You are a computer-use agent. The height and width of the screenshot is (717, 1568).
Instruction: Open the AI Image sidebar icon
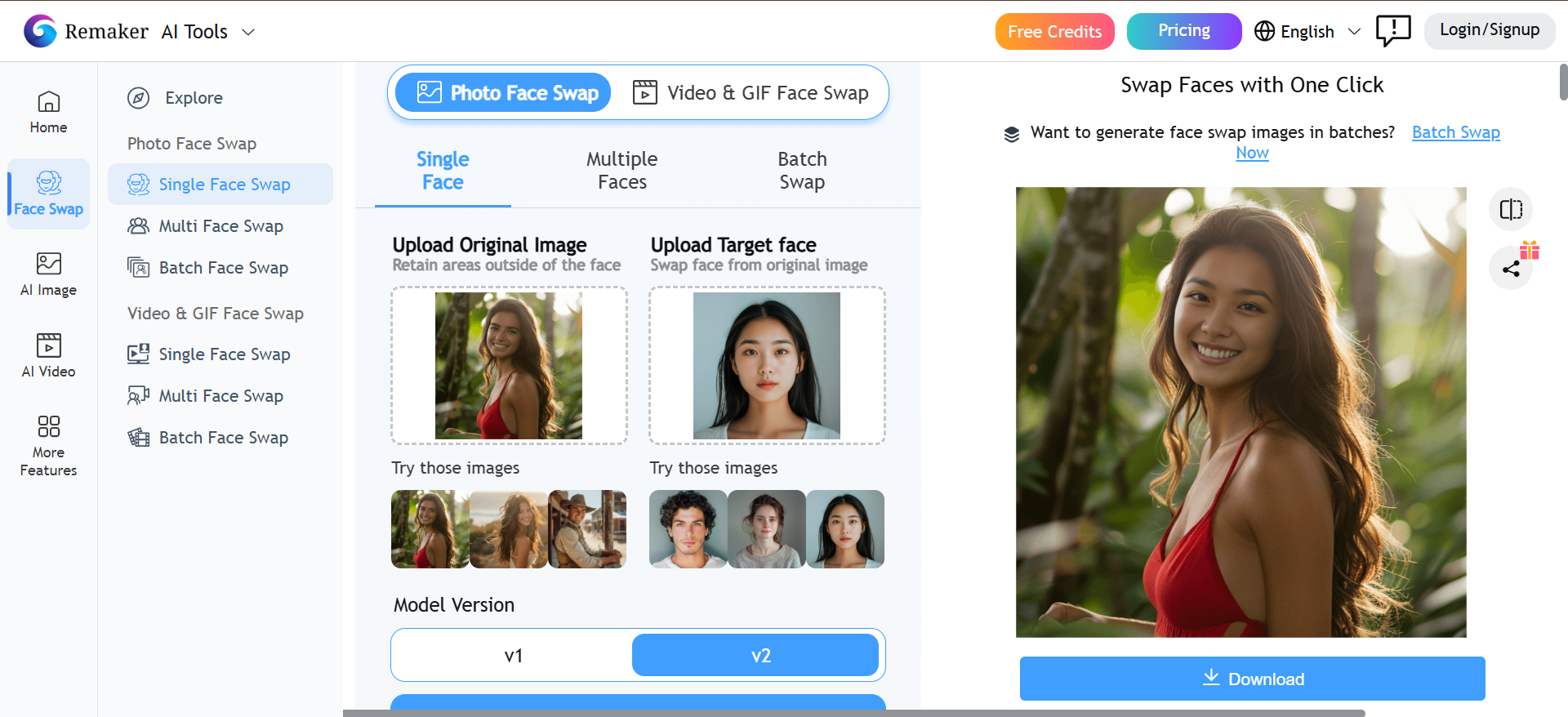click(49, 264)
